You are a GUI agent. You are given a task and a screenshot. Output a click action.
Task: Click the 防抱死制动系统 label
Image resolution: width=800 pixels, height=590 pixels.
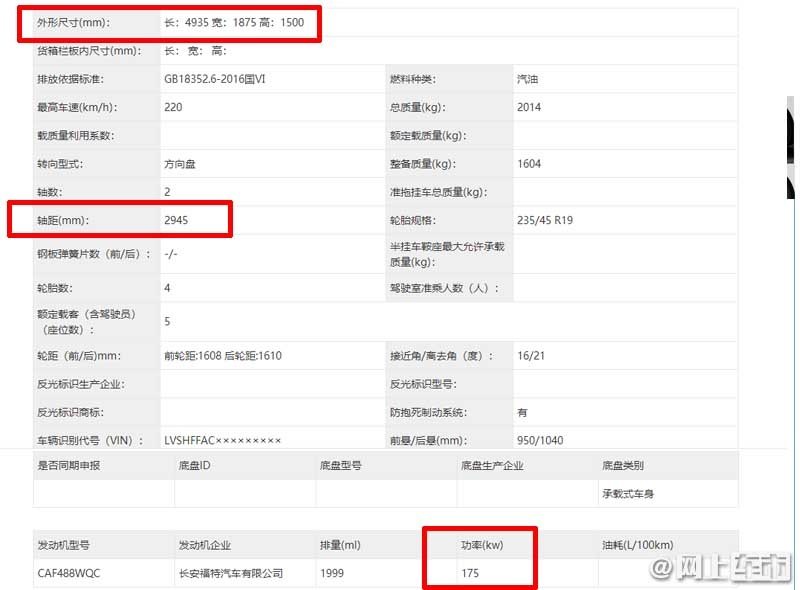pos(429,412)
